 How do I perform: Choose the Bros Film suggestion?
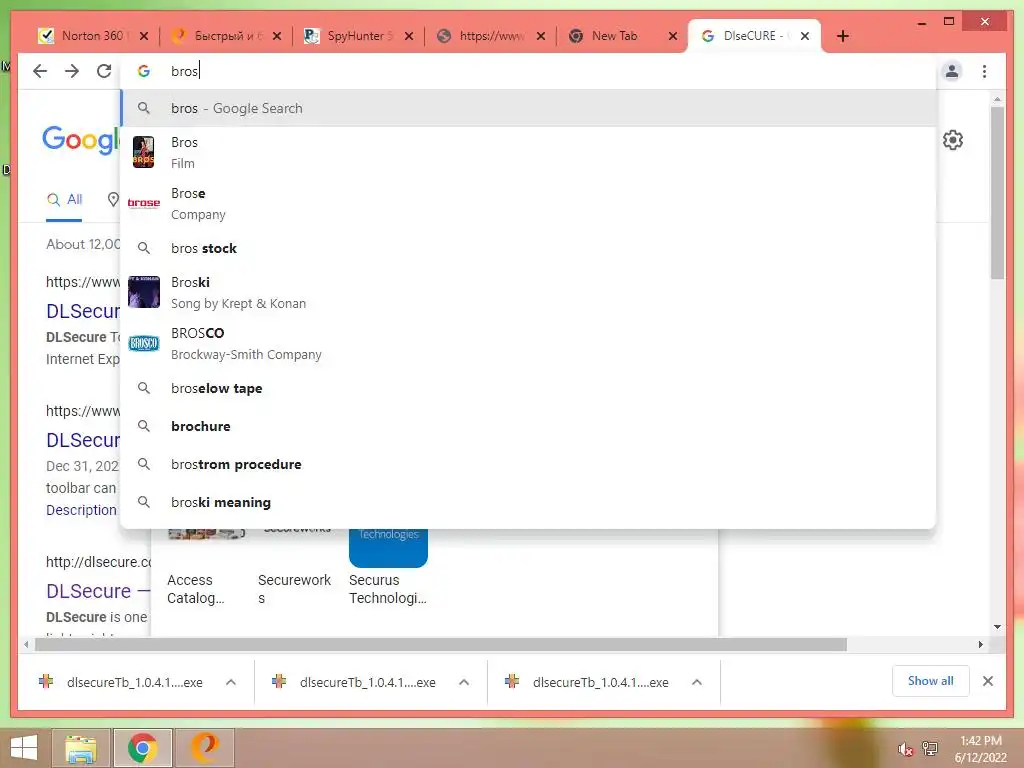tap(528, 153)
